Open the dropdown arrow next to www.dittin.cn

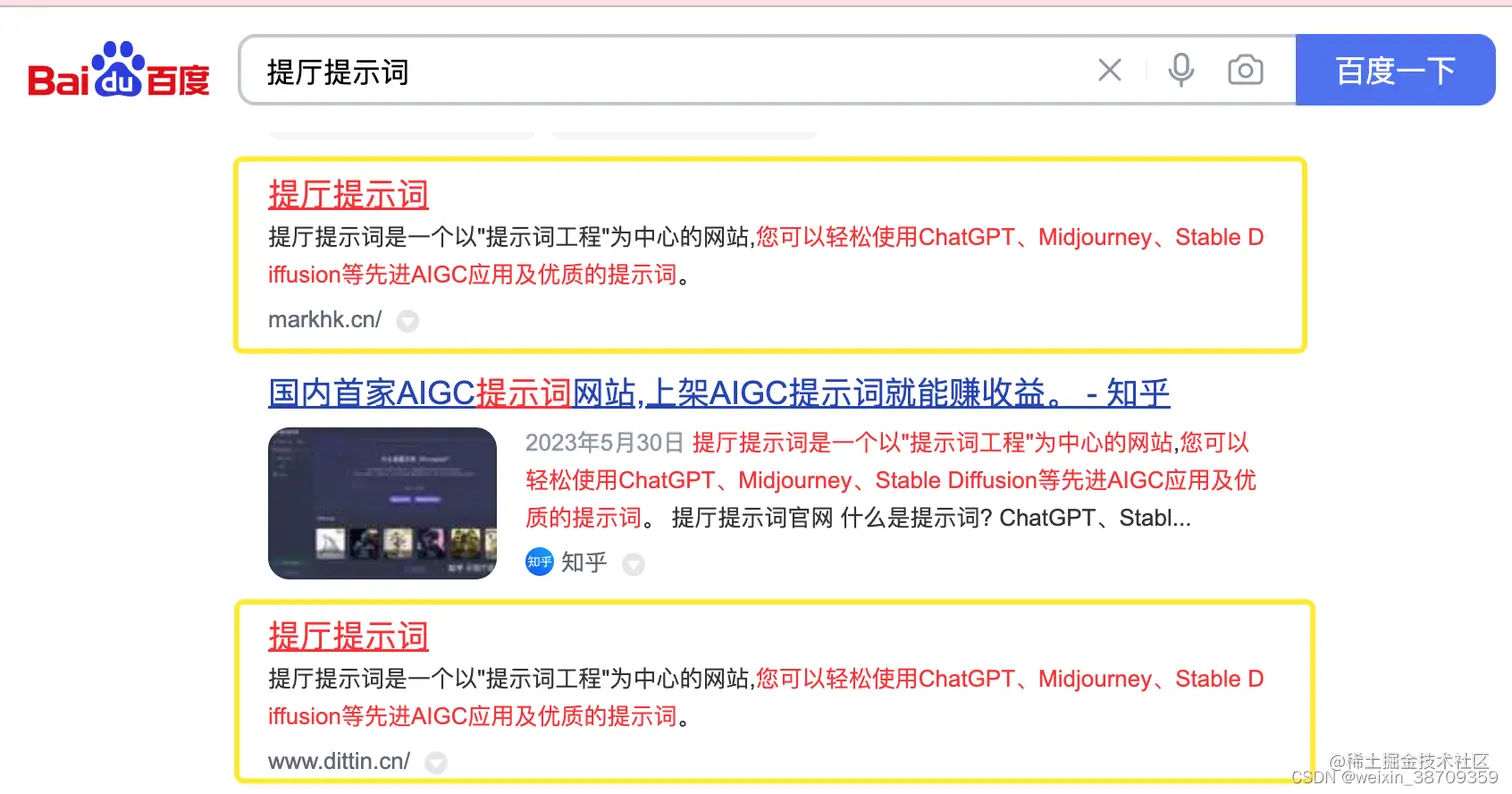[x=436, y=762]
